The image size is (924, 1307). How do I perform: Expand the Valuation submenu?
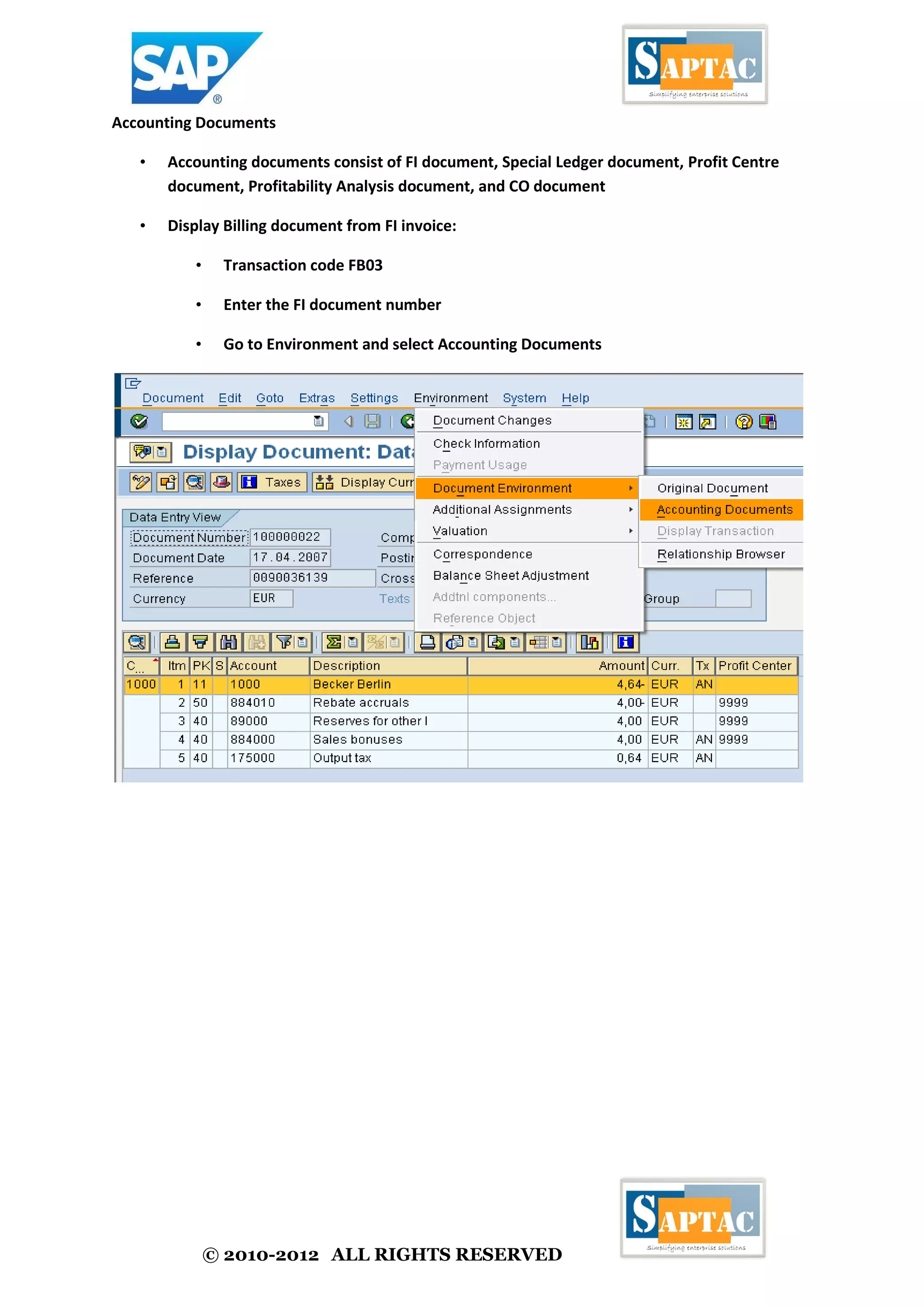click(527, 531)
